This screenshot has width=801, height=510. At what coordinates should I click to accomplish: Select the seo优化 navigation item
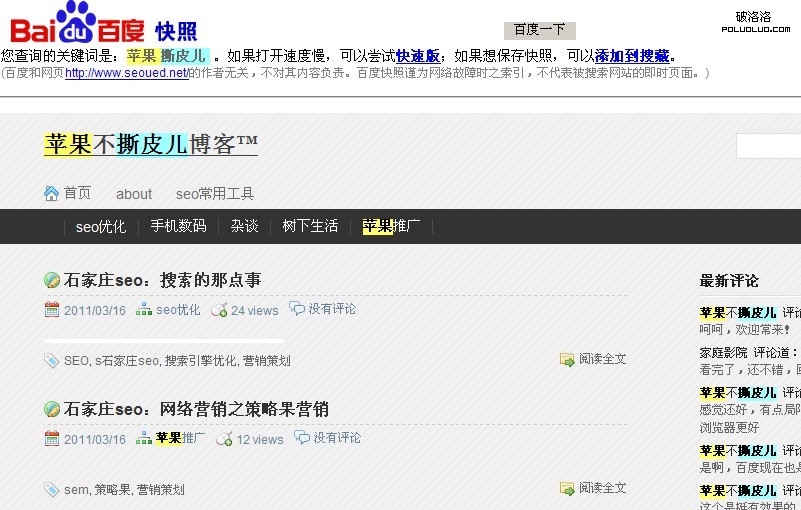tap(101, 226)
